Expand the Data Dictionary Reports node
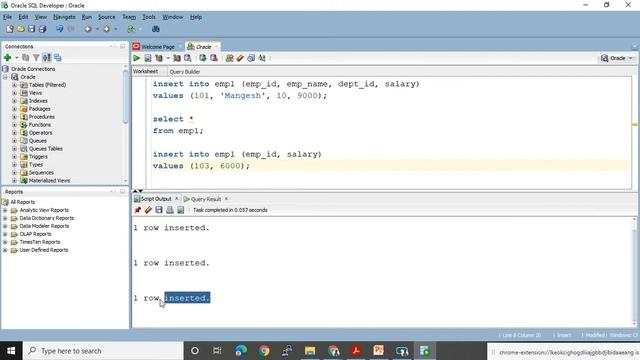Viewport: 640px width, 360px height. [x=5, y=218]
